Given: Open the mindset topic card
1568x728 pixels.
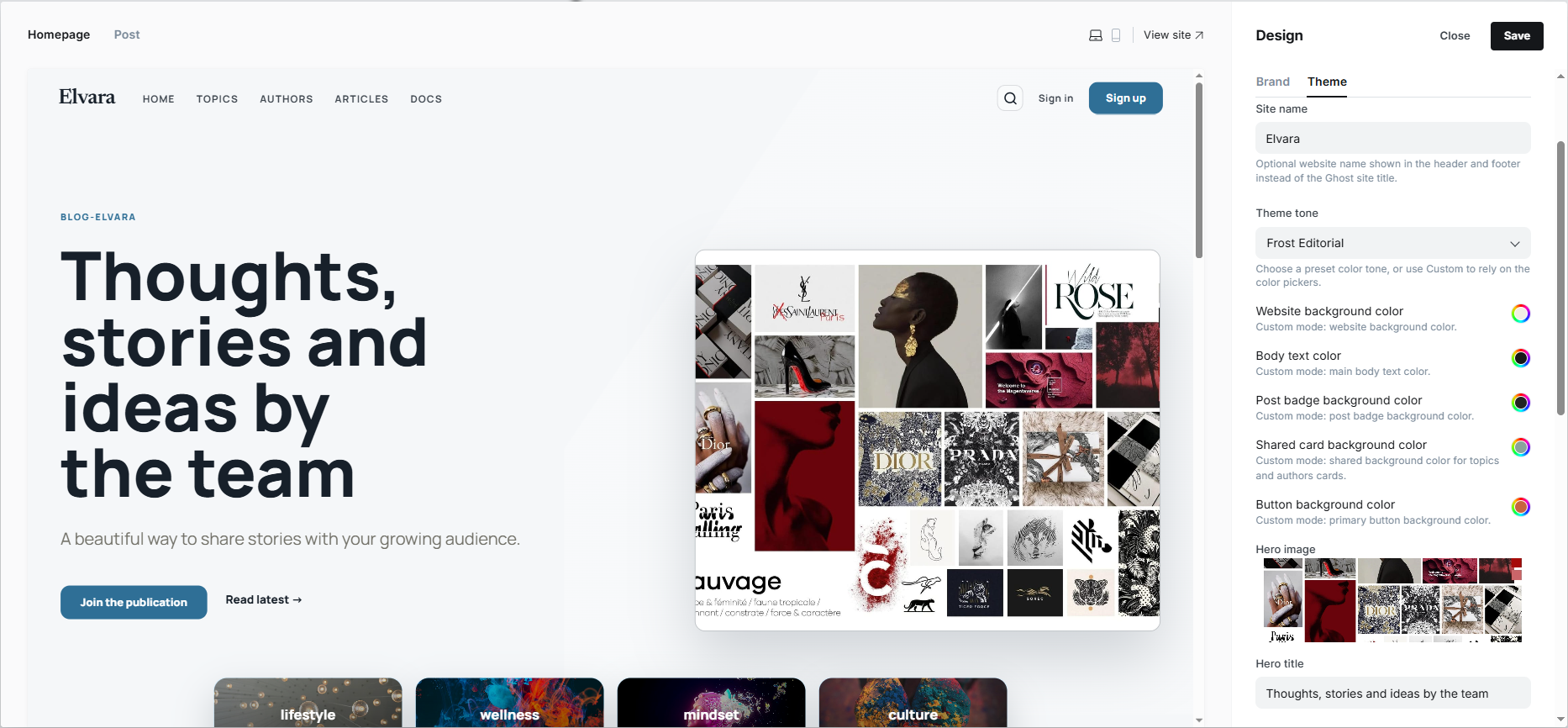Looking at the screenshot, I should point(712,703).
